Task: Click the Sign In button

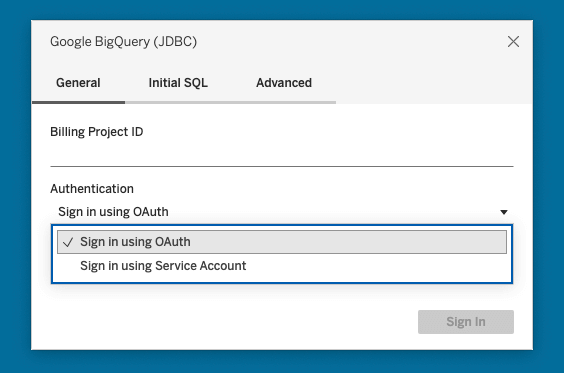Action: pyautogui.click(x=466, y=322)
